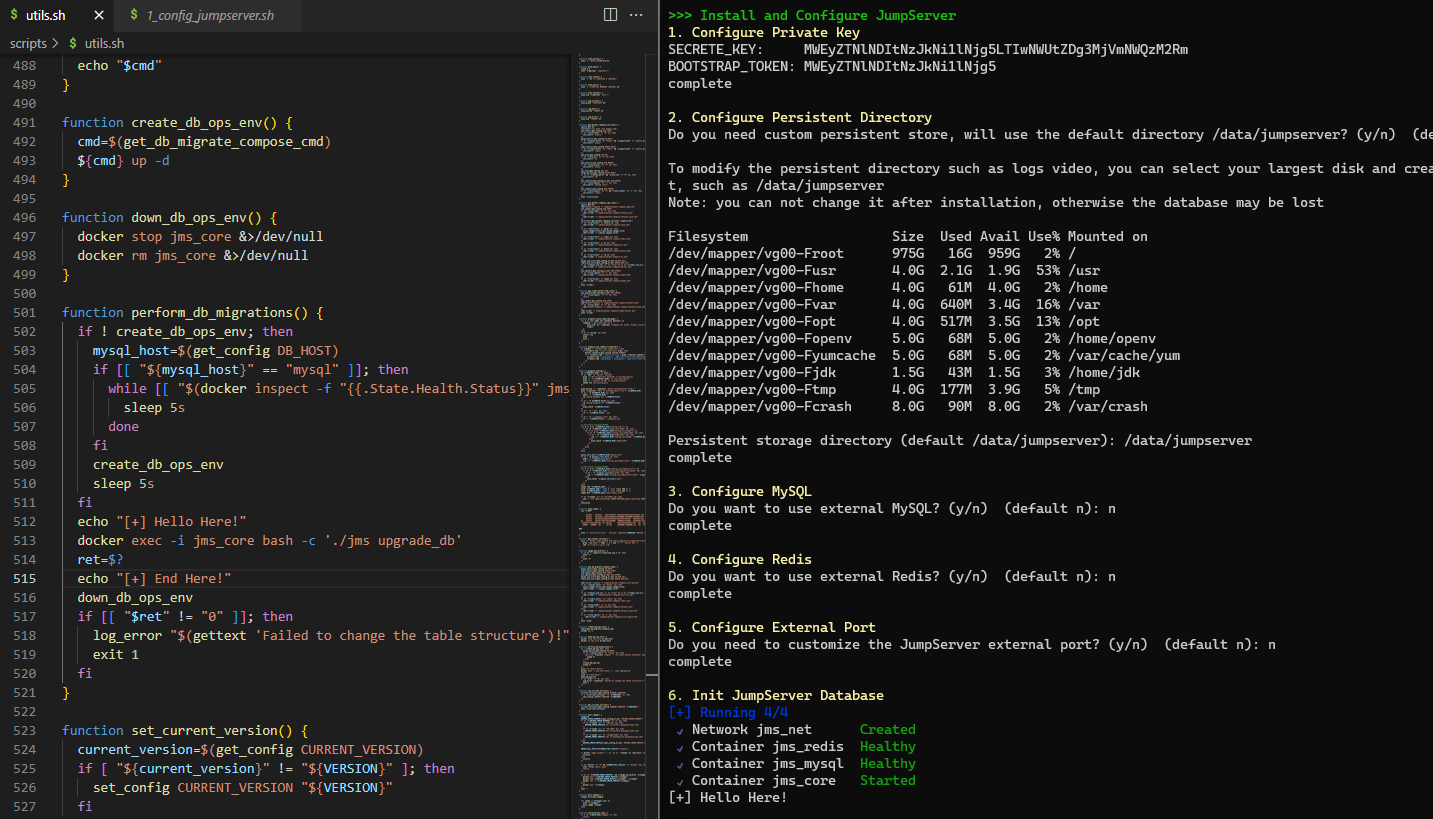The image size is (1433, 819).
Task: Close the utils.sh tab
Action: [97, 15]
